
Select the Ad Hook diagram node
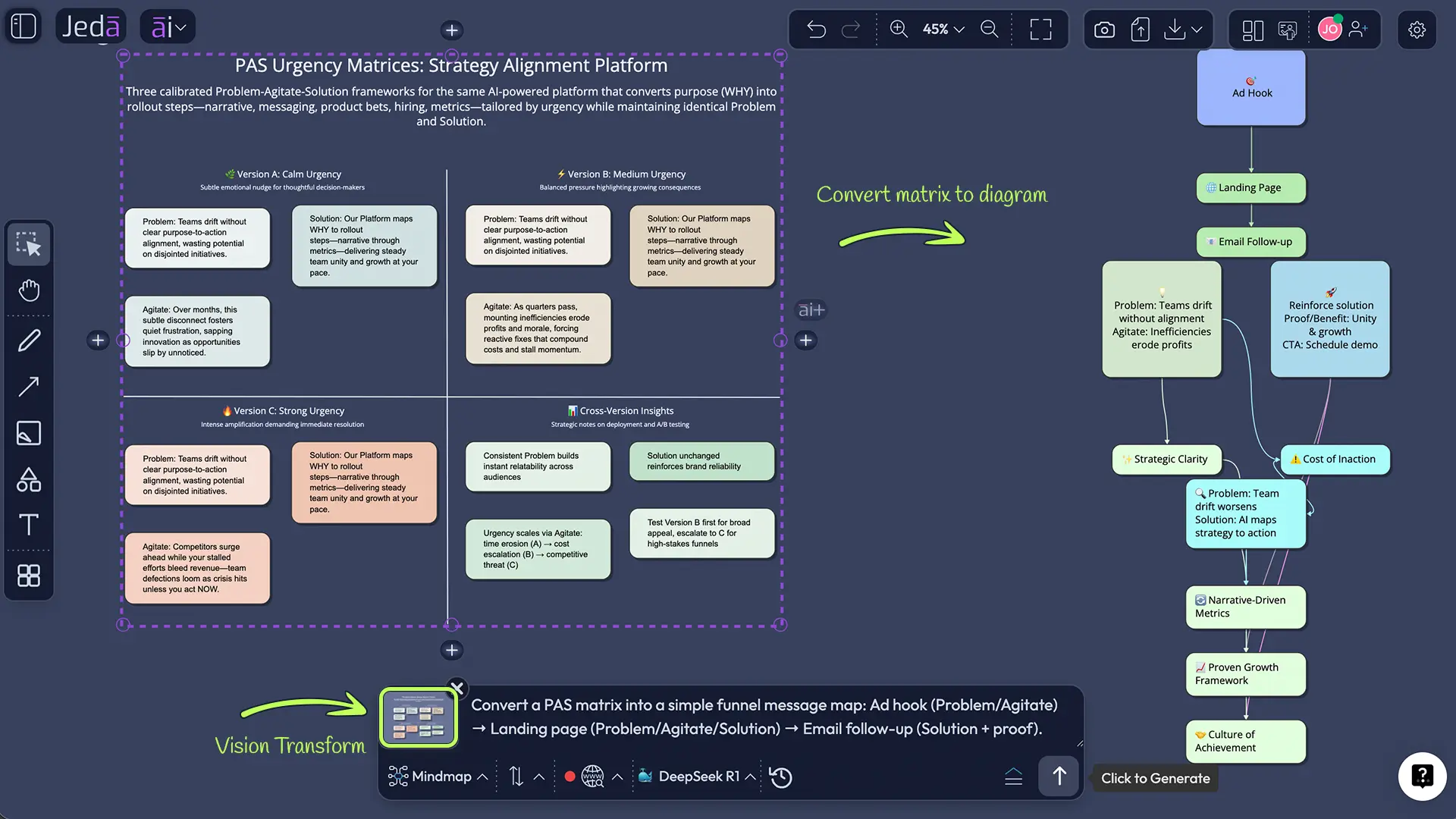coord(1251,87)
